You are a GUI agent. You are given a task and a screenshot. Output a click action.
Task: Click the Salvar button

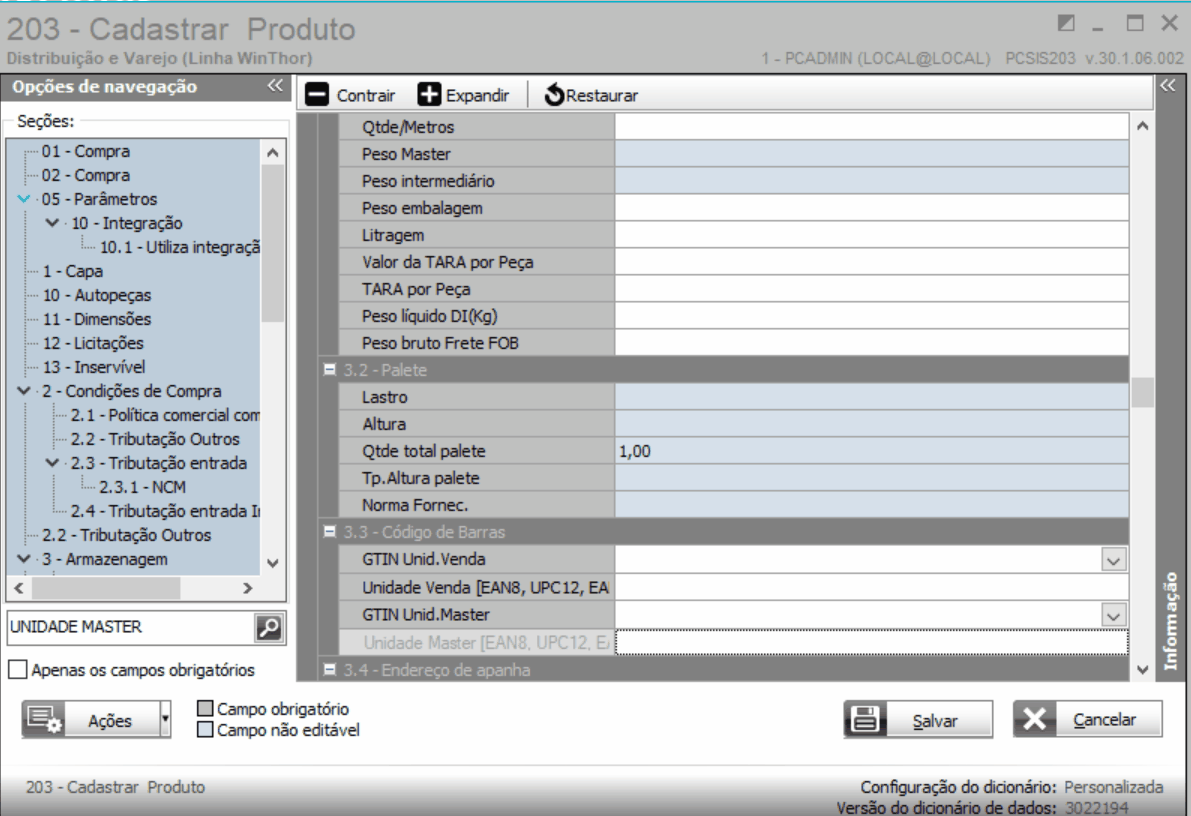918,720
